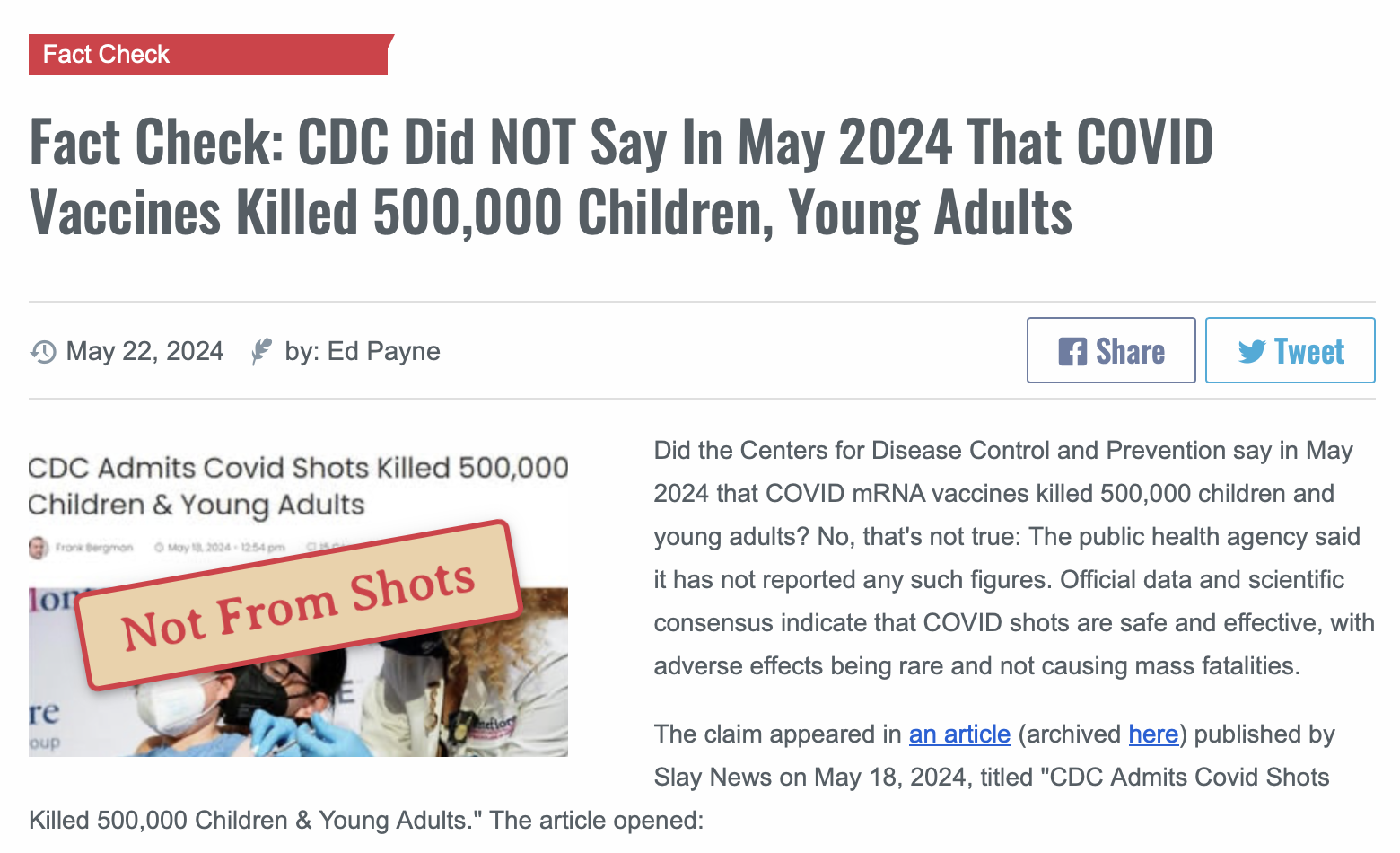
Task: Click the main fact check headline
Action: 621,177
